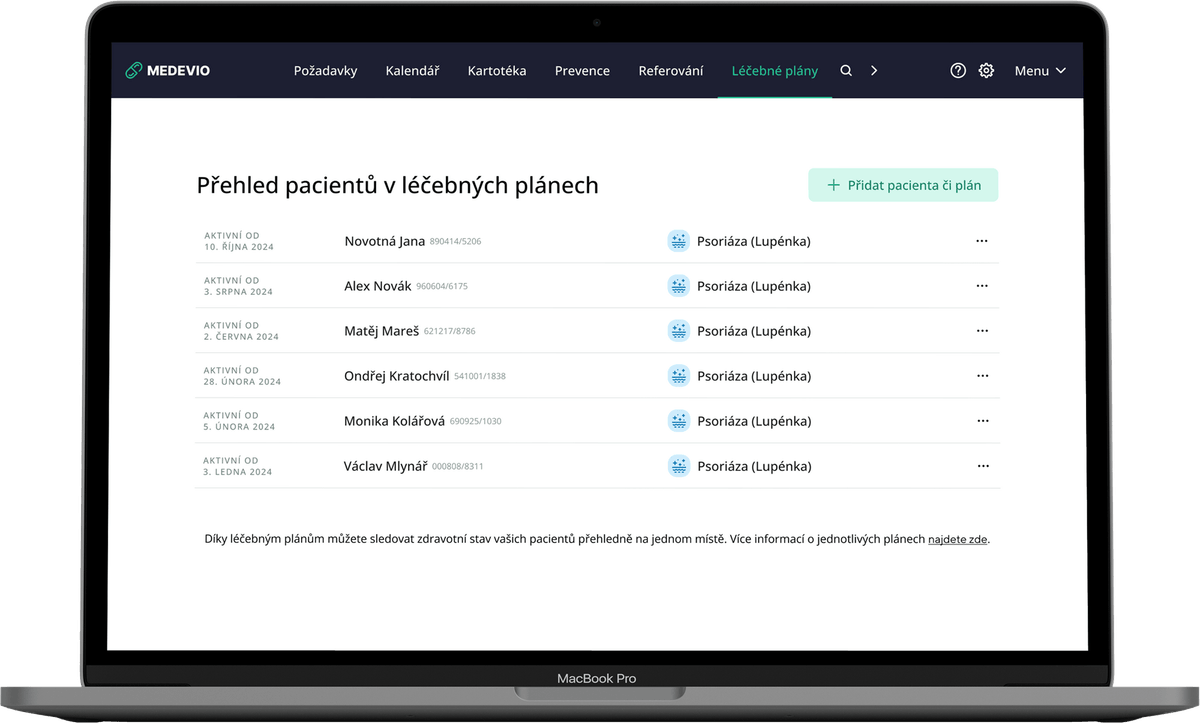Click Přidat pacienta či plán button

pyautogui.click(x=903, y=185)
